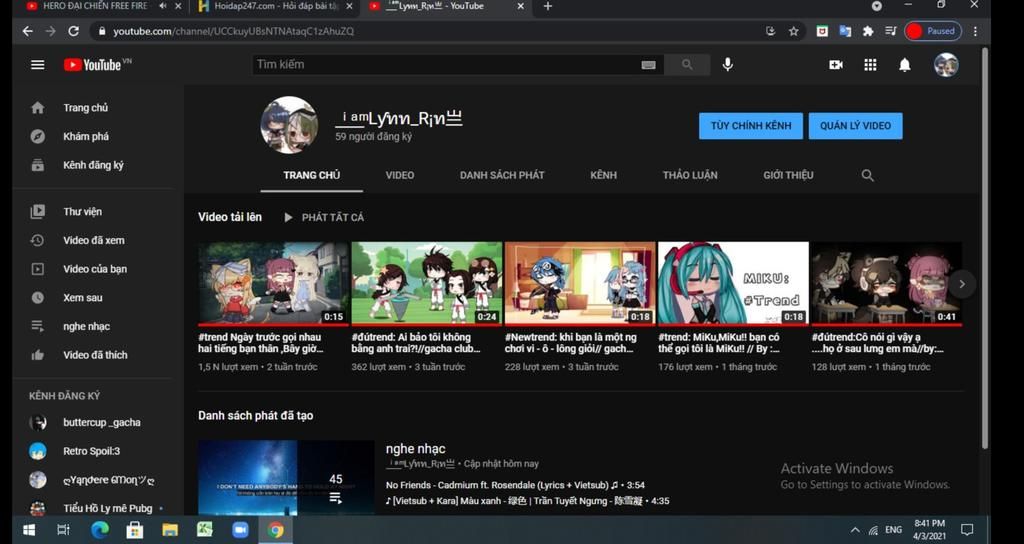Open Microsoft Edge from taskbar

click(x=99, y=530)
